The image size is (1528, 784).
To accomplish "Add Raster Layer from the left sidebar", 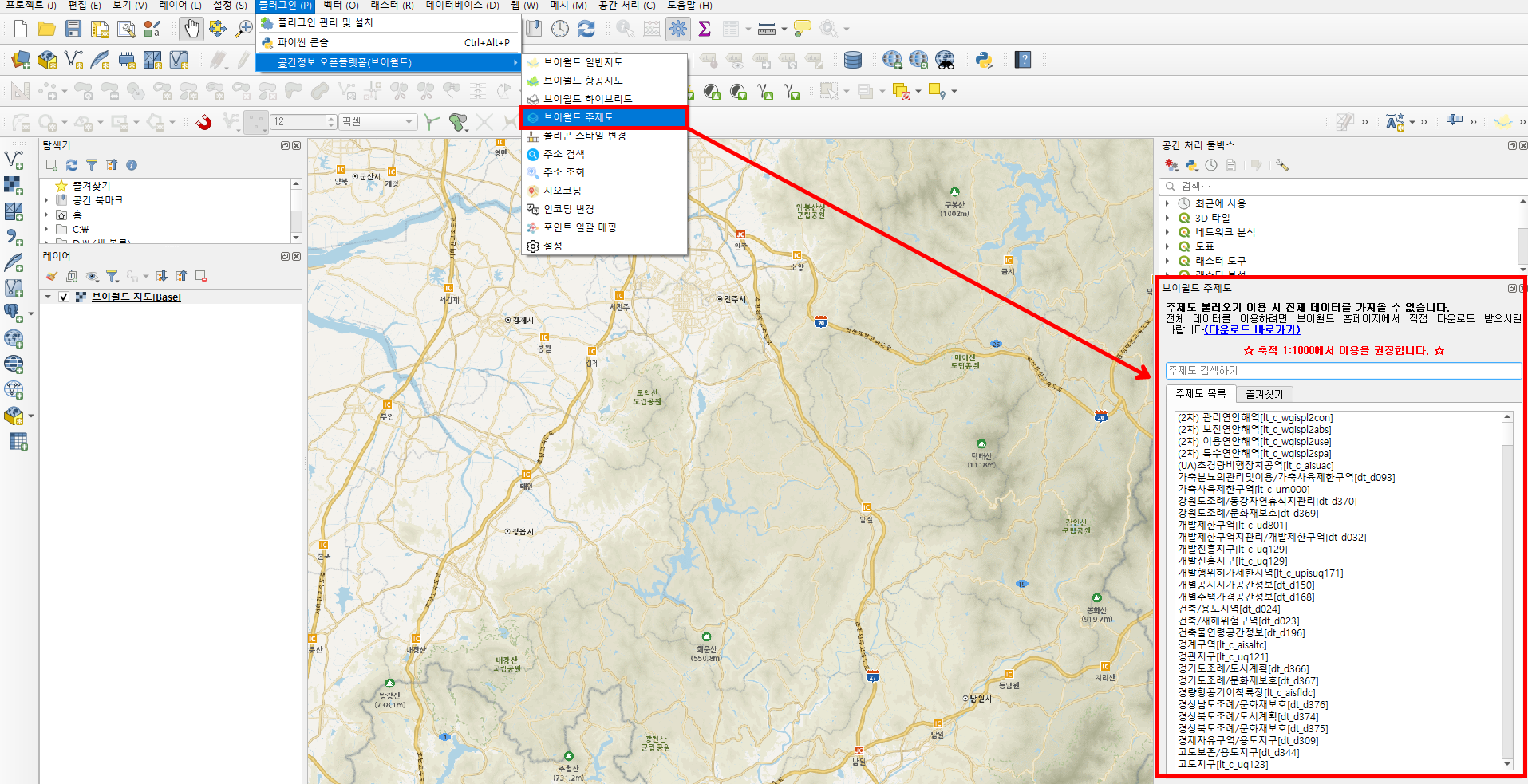I will click(14, 185).
